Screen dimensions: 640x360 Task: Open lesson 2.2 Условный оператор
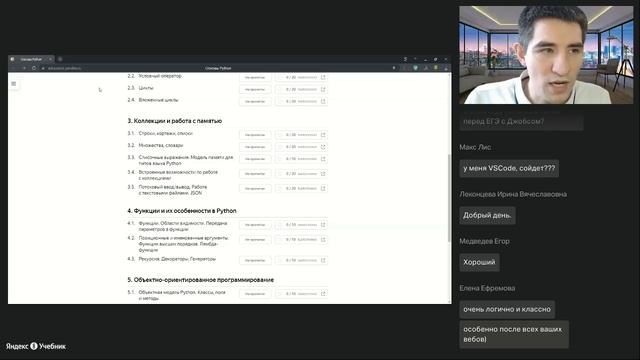[160, 76]
